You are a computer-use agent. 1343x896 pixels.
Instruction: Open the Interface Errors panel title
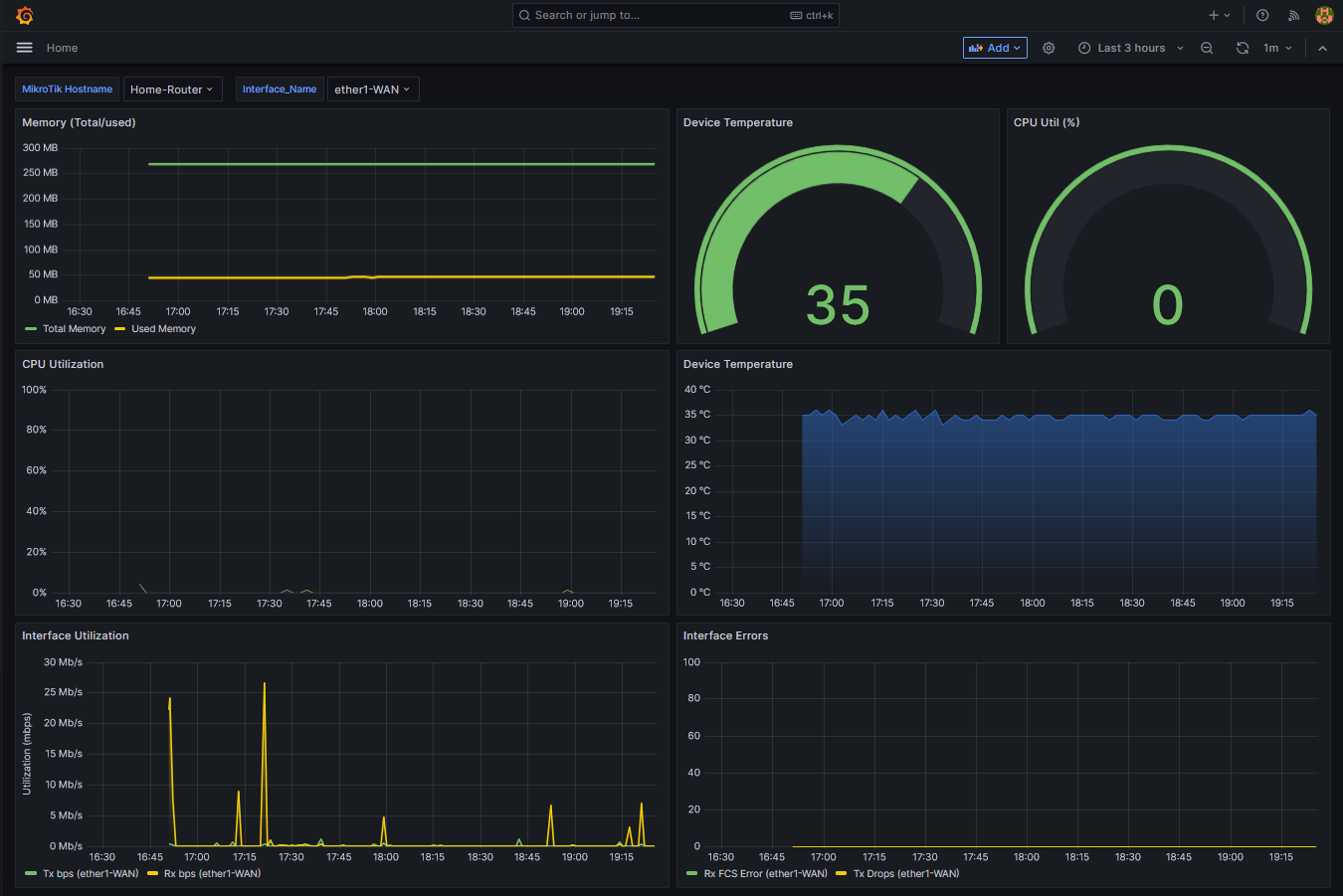click(725, 635)
